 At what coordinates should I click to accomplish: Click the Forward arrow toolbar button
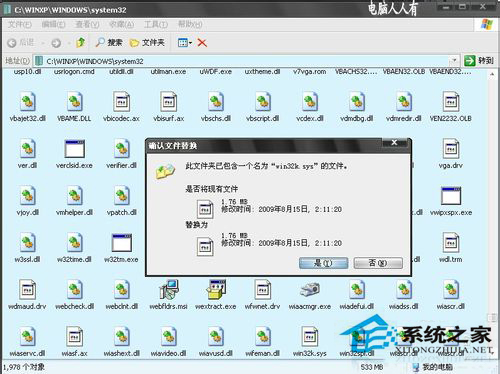click(x=56, y=43)
